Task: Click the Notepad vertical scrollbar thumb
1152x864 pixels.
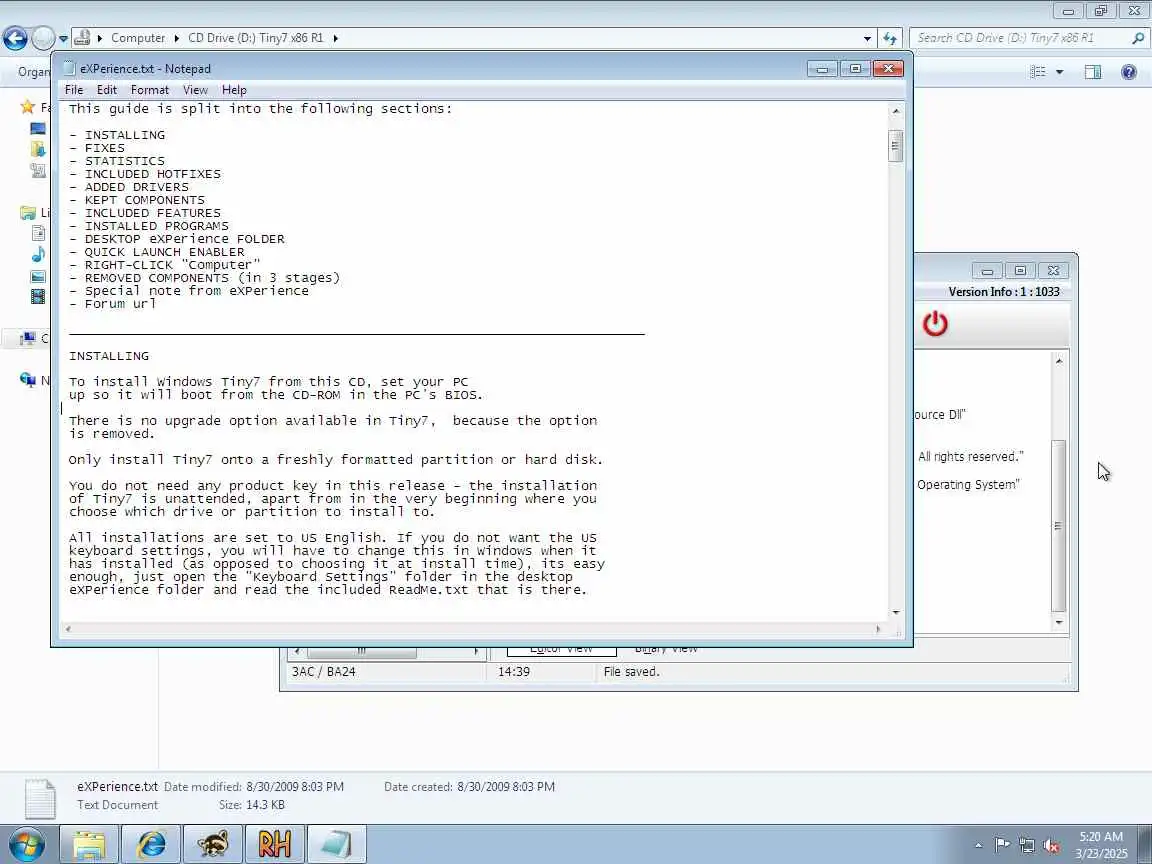Action: coord(895,145)
